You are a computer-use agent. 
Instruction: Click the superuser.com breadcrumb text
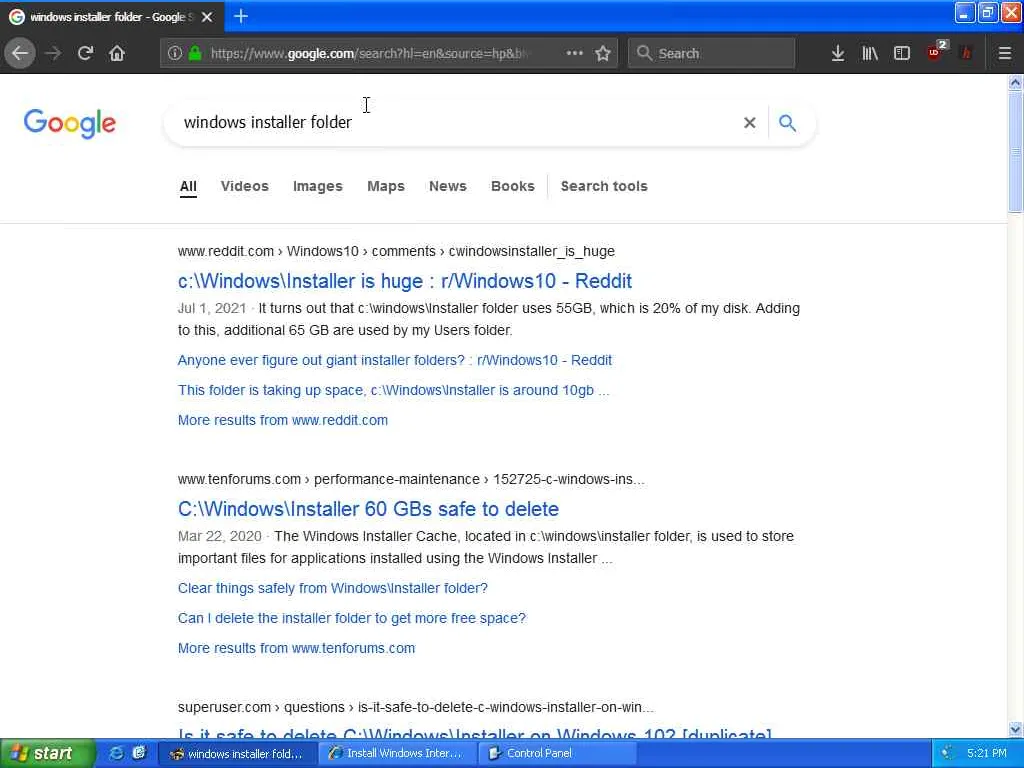point(224,707)
